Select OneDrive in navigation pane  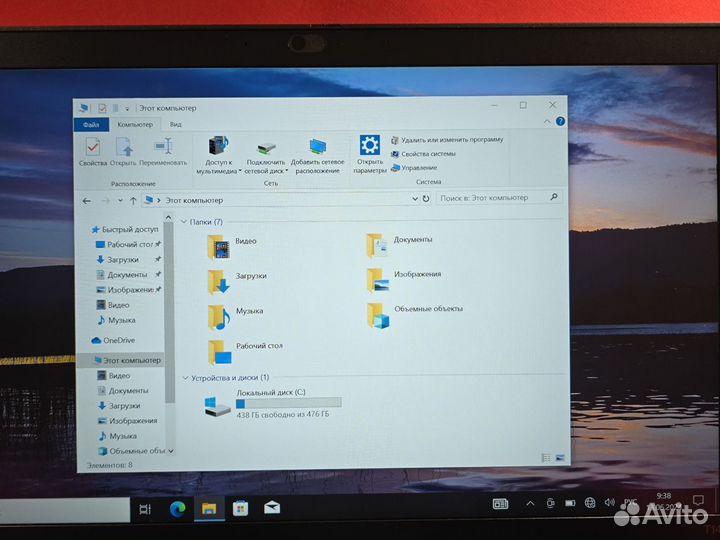113,340
